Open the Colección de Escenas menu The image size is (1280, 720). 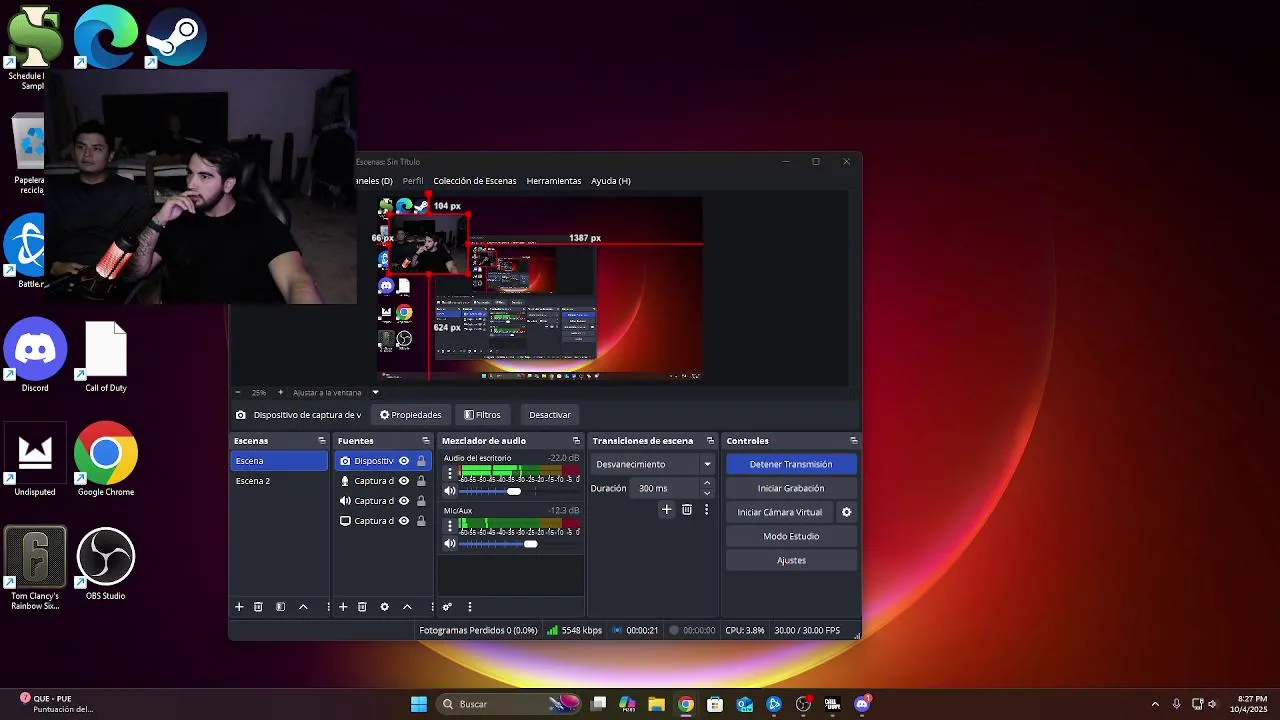click(475, 181)
